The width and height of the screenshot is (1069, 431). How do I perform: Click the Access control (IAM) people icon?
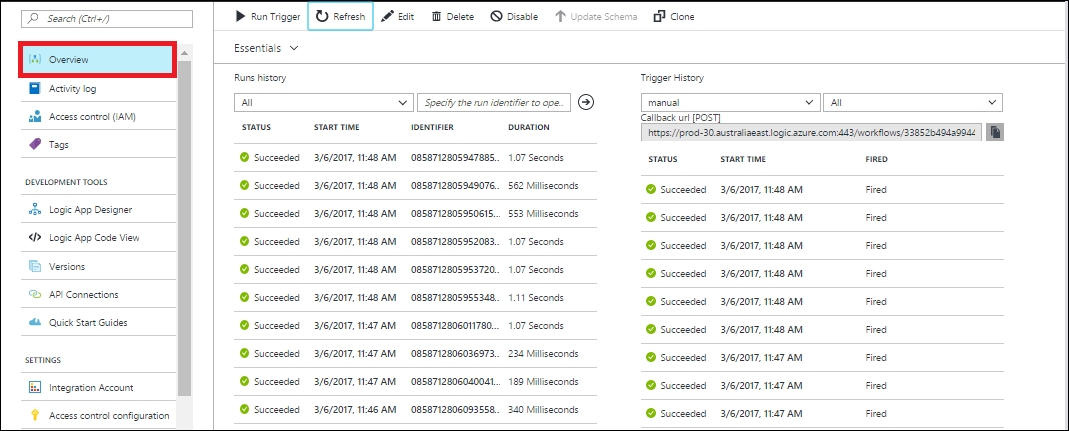pos(35,117)
